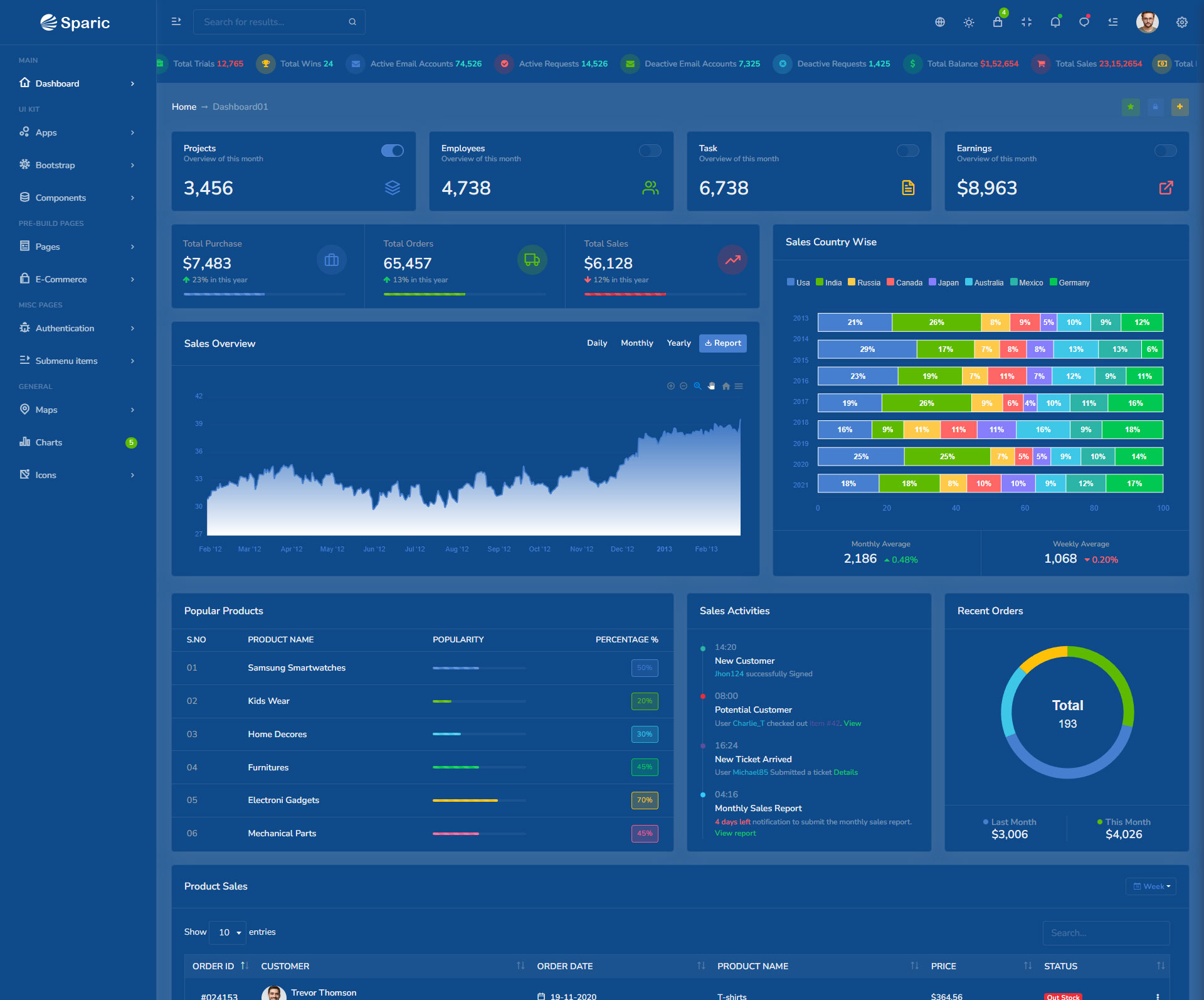
Task: Click the Report button
Action: pyautogui.click(x=722, y=343)
